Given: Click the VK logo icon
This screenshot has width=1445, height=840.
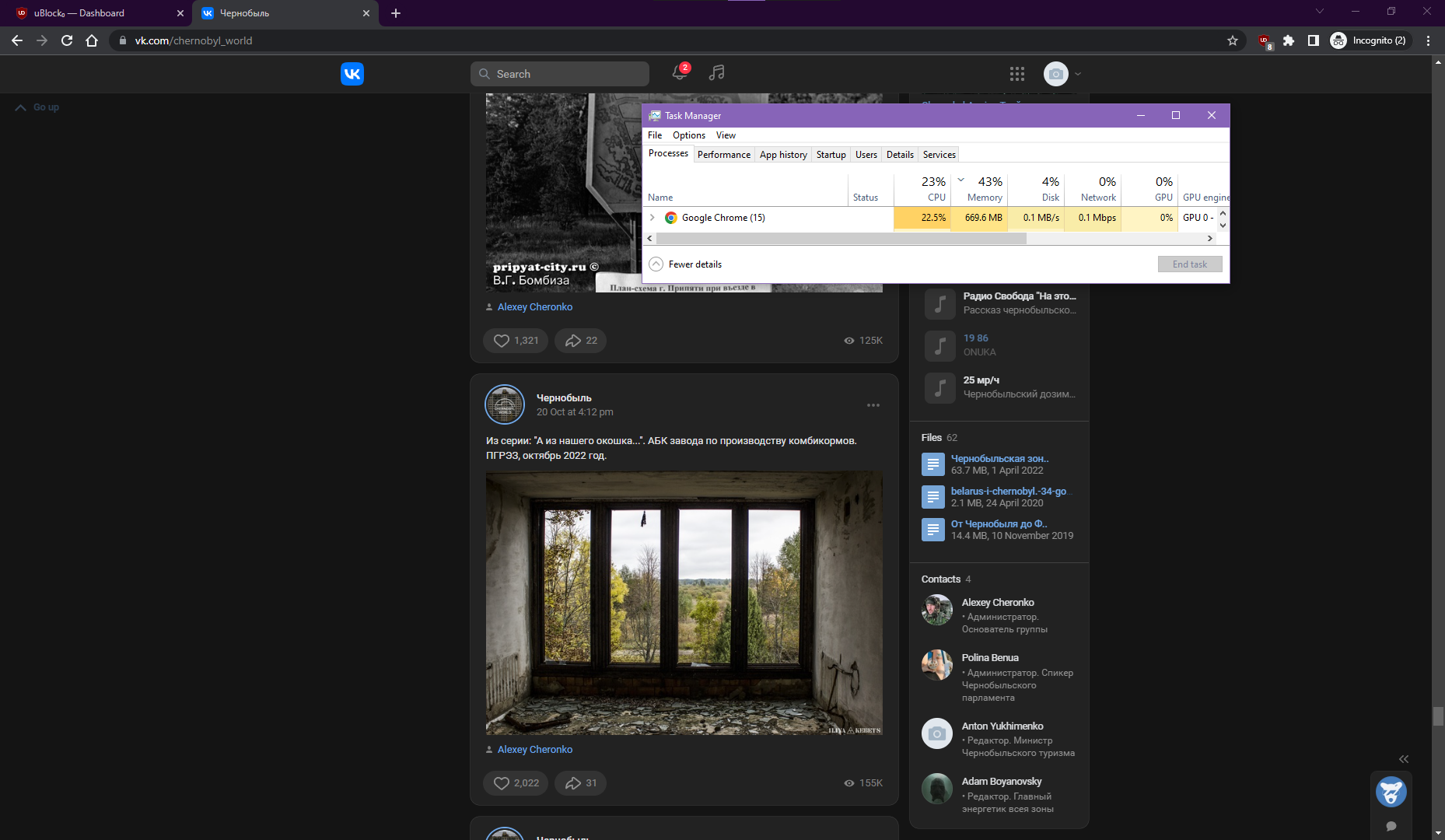Looking at the screenshot, I should (x=352, y=73).
